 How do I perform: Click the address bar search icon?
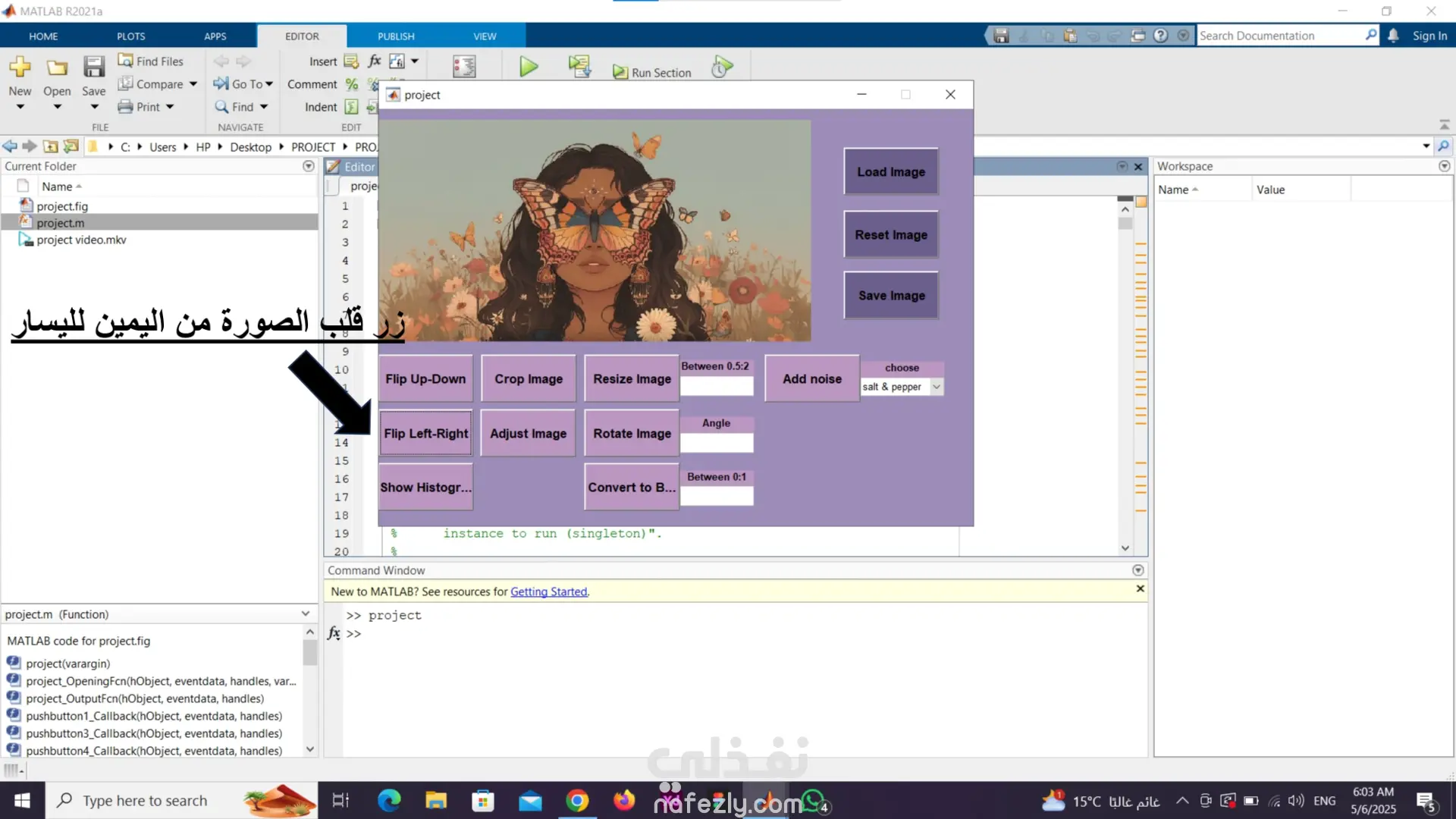tap(1444, 146)
